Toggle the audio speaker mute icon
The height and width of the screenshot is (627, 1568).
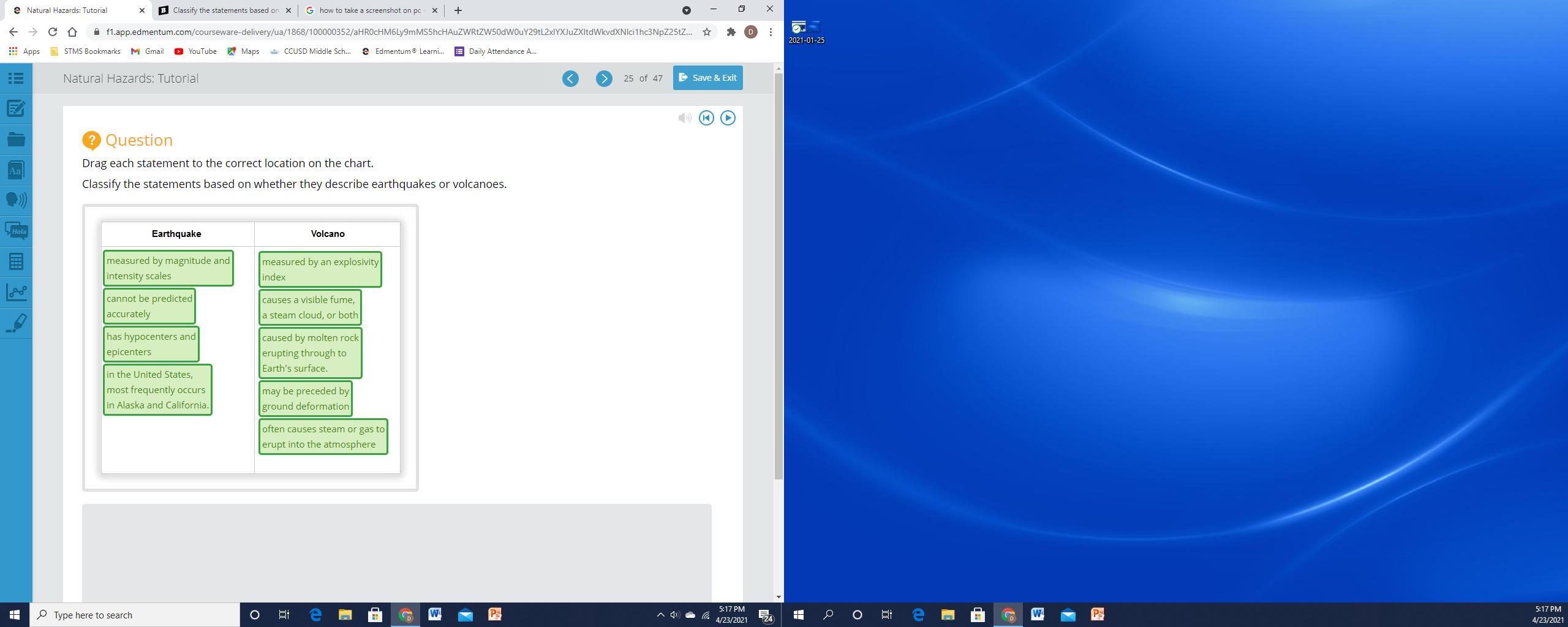click(685, 118)
